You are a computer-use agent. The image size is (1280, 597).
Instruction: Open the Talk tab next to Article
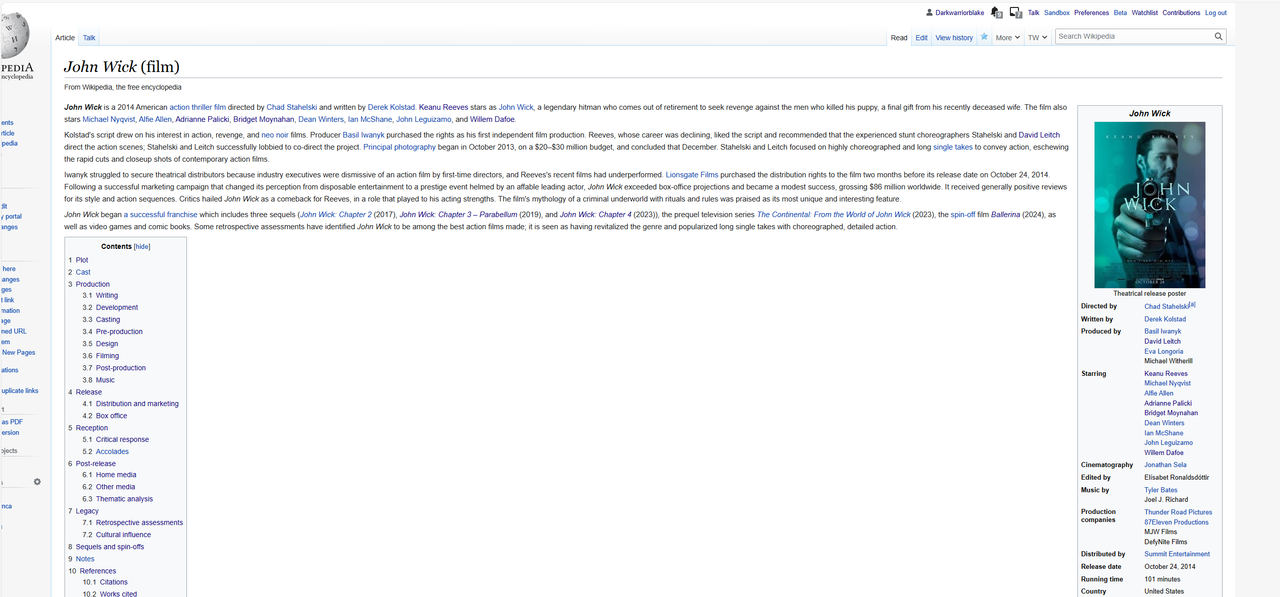point(89,38)
